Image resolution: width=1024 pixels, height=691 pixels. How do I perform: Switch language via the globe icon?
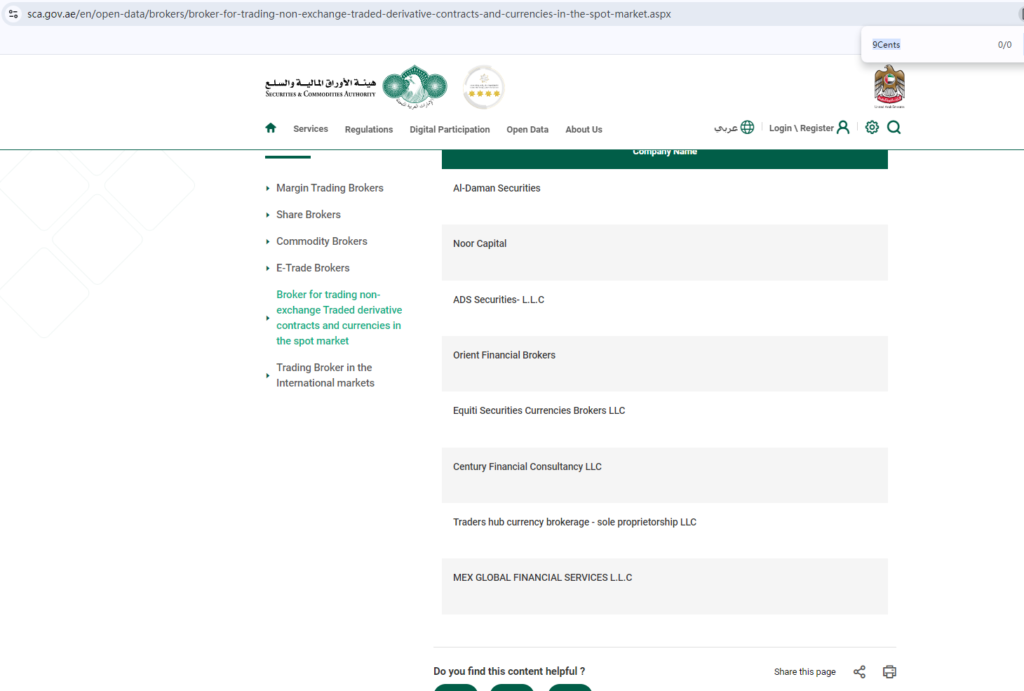click(x=747, y=127)
